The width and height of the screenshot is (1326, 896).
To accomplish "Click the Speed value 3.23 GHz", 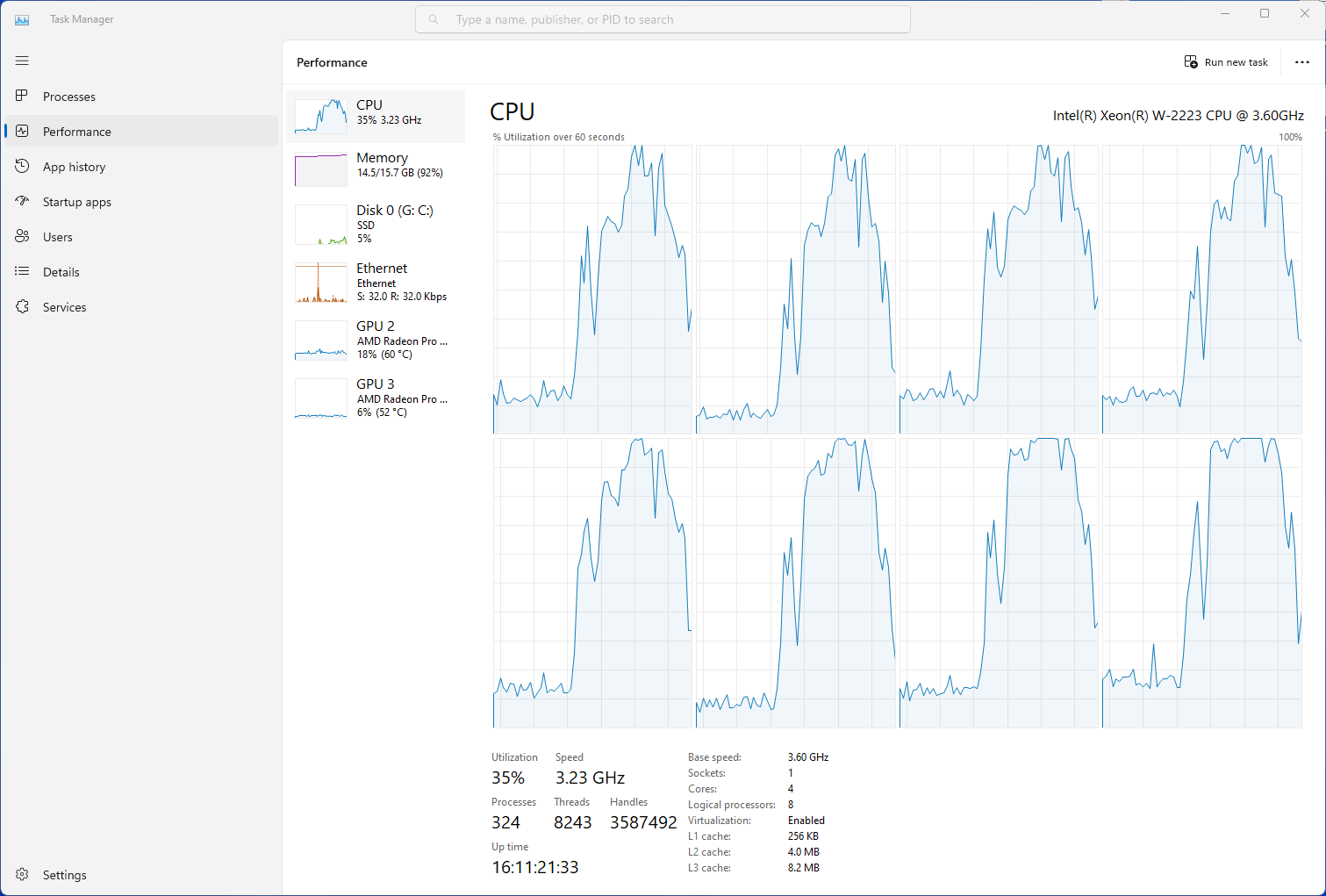I will pyautogui.click(x=590, y=778).
